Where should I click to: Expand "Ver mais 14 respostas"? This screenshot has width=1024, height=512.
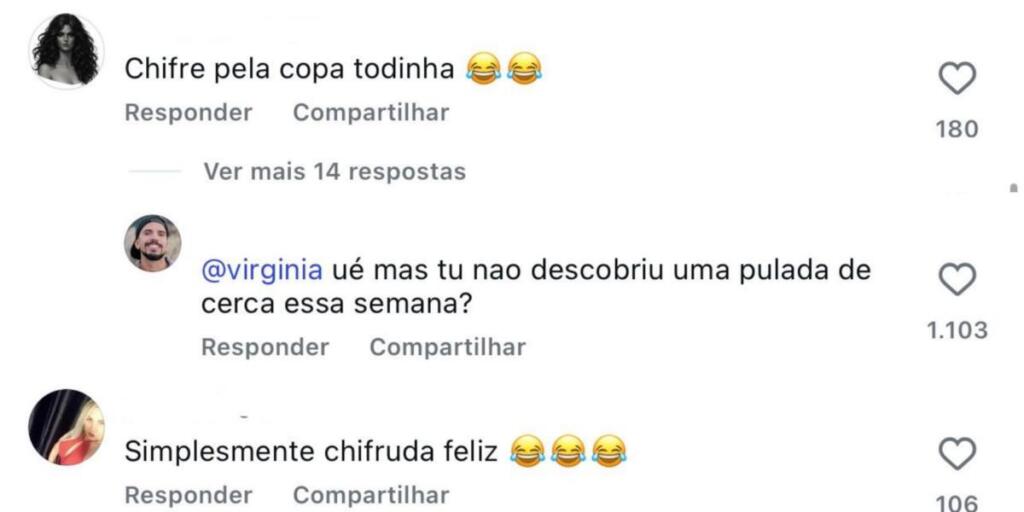(x=334, y=172)
